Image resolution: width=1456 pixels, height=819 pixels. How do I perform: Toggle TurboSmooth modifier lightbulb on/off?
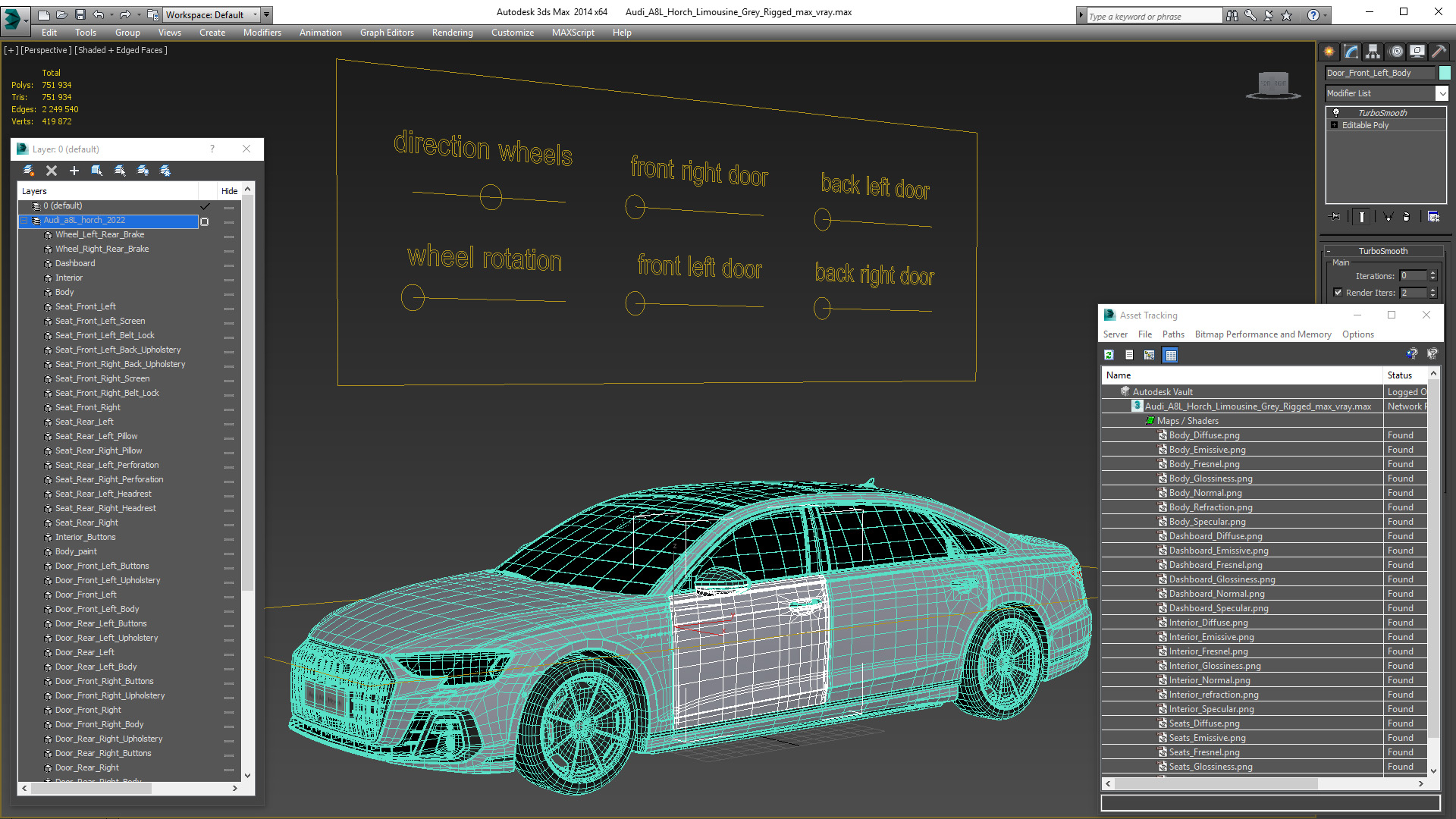1335,112
